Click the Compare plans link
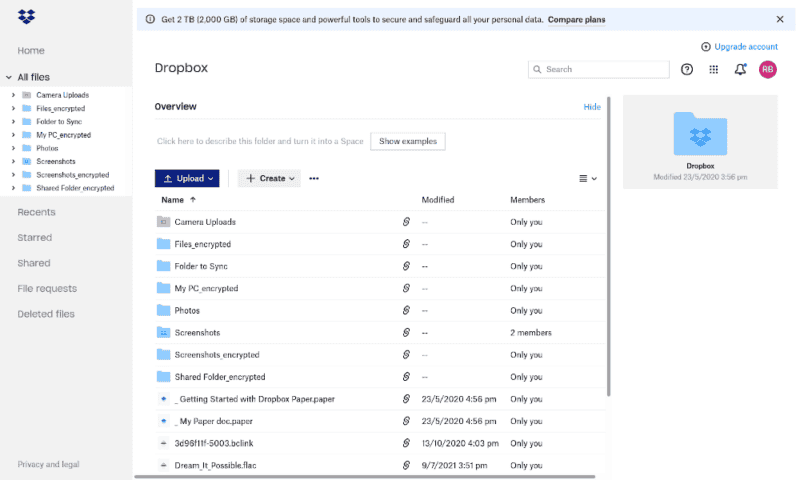Viewport: 800px width, 480px height. coord(577,20)
